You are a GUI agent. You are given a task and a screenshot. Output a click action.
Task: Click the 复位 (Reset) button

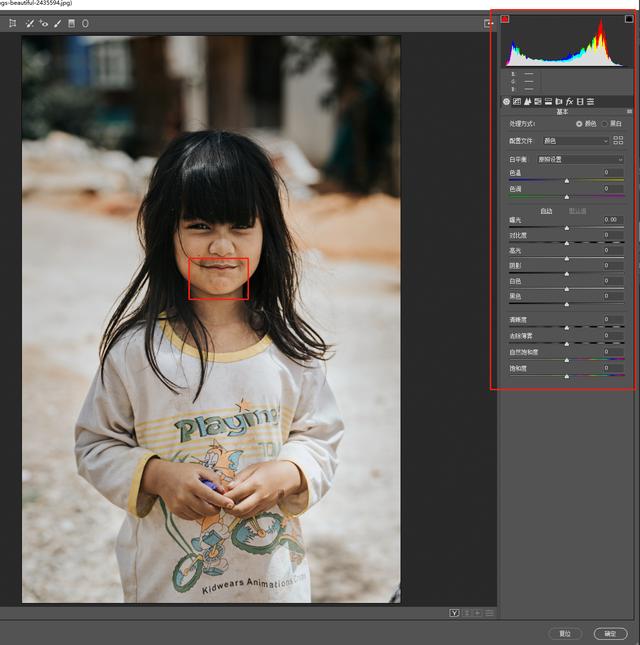point(565,633)
